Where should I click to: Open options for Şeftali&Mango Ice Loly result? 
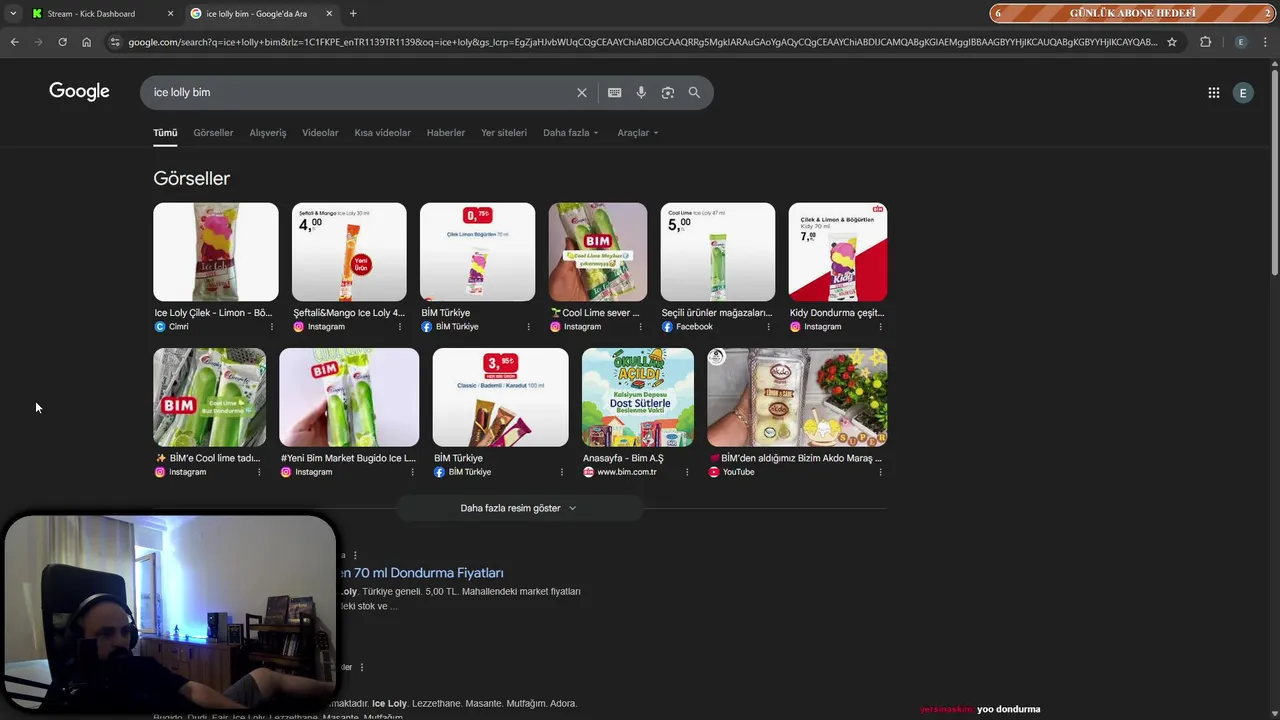tap(400, 327)
